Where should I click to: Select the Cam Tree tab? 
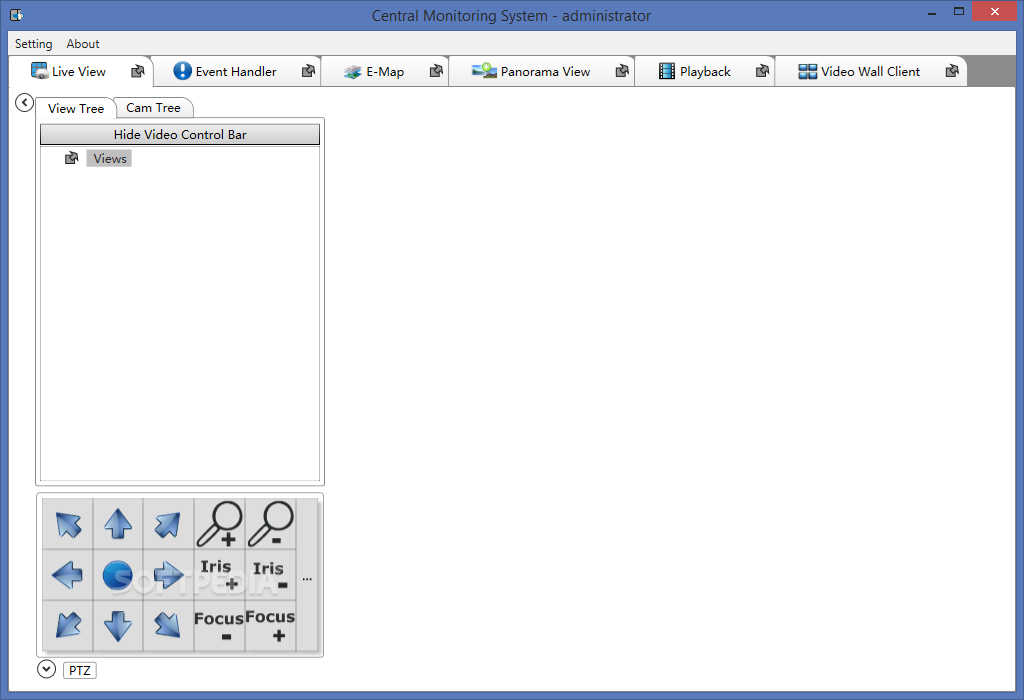153,108
